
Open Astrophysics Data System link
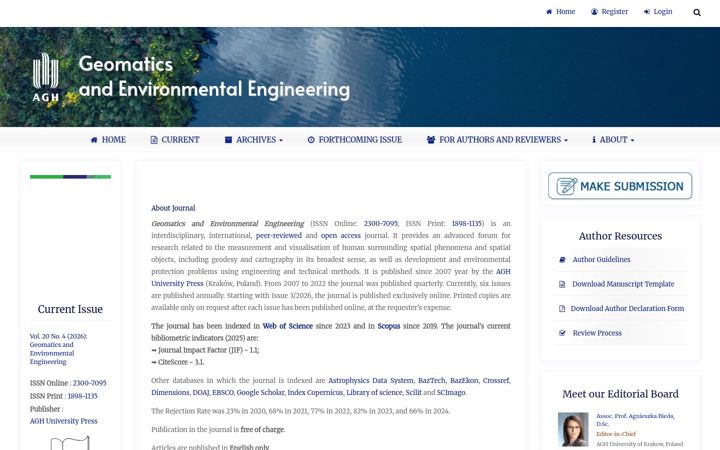coord(371,381)
